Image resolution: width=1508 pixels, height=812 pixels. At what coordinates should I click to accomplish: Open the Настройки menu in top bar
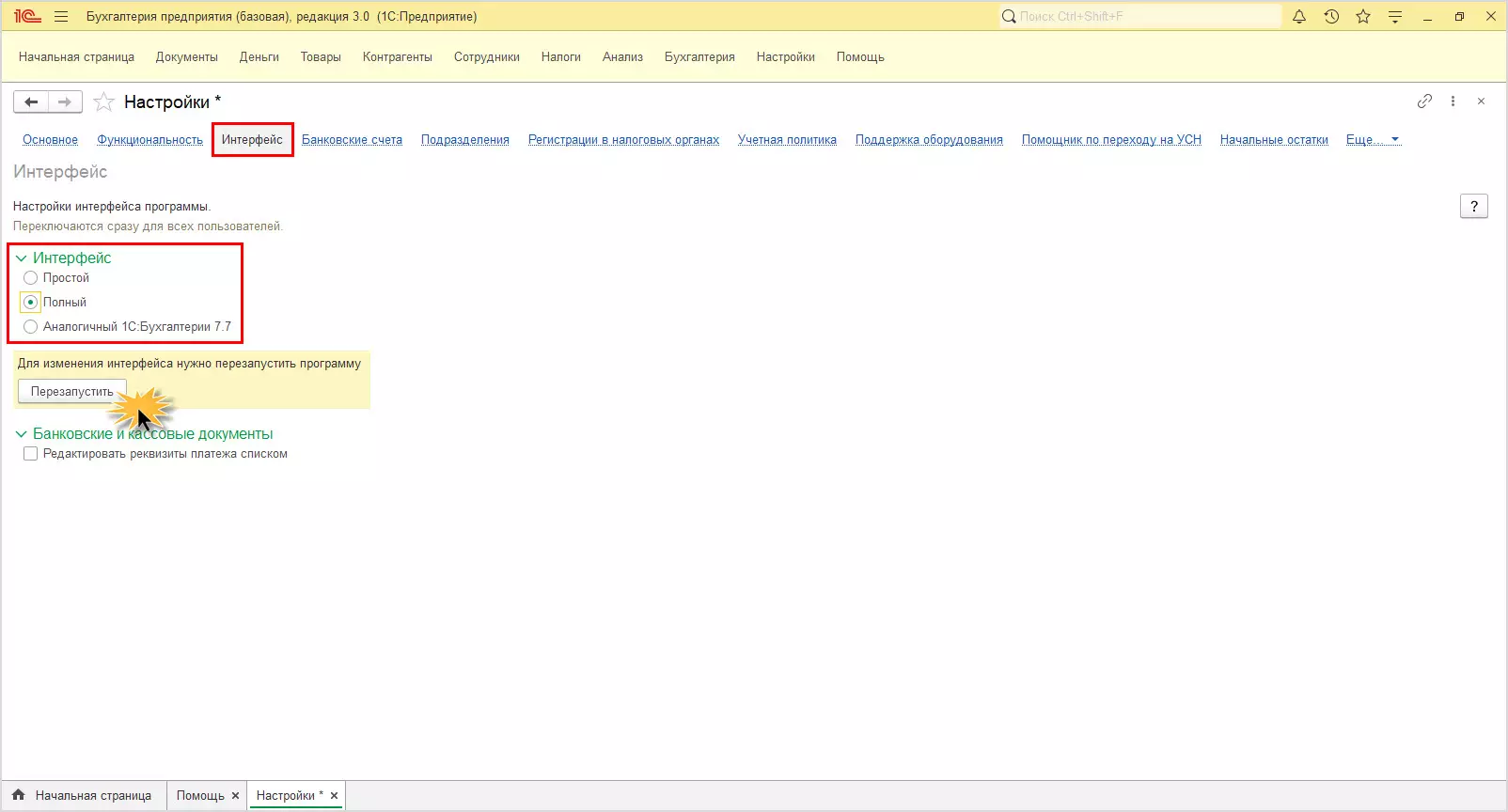click(786, 57)
